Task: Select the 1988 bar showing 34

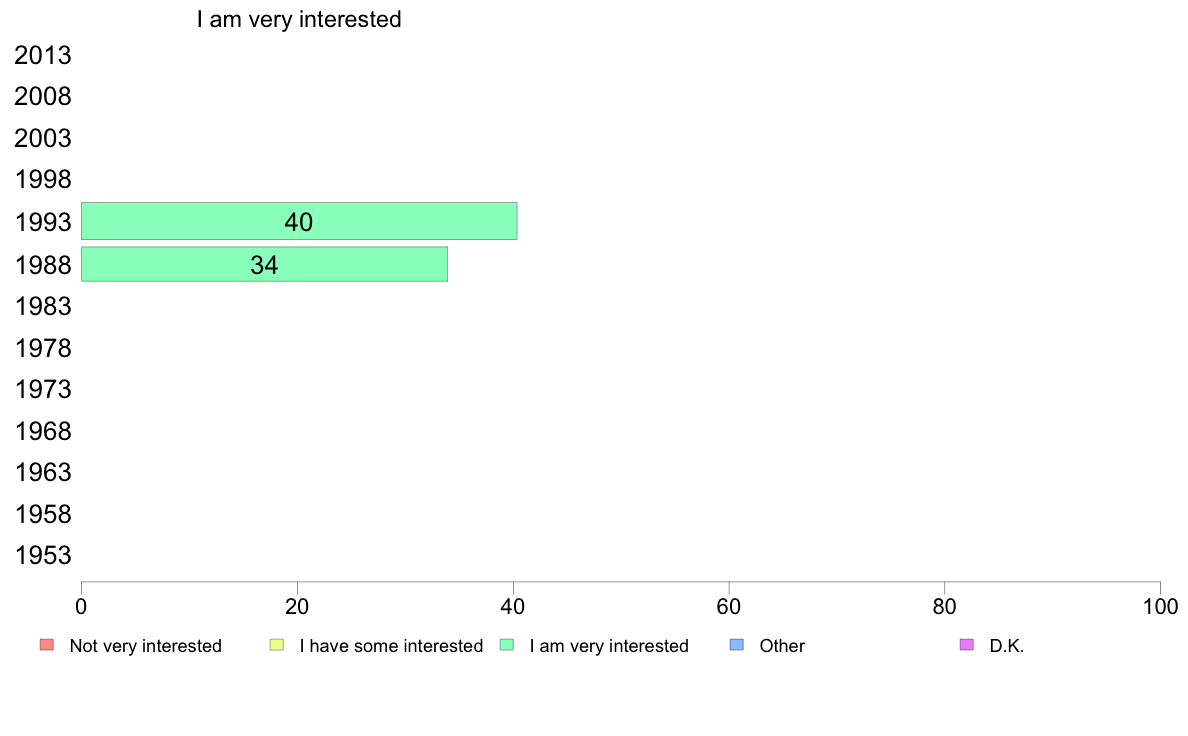Action: pyautogui.click(x=264, y=264)
